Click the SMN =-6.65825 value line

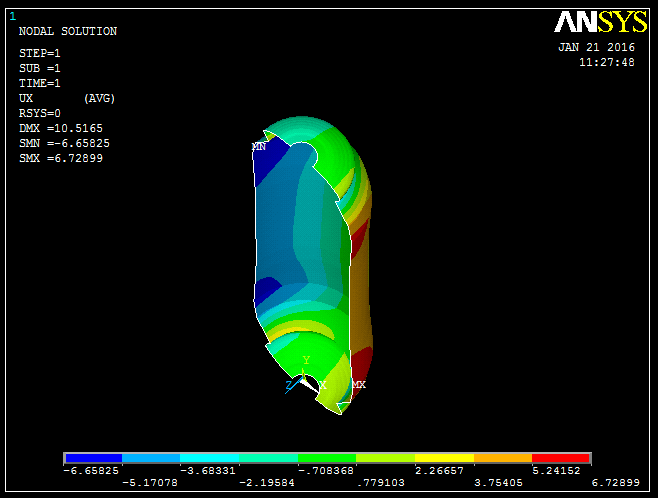[64, 143]
